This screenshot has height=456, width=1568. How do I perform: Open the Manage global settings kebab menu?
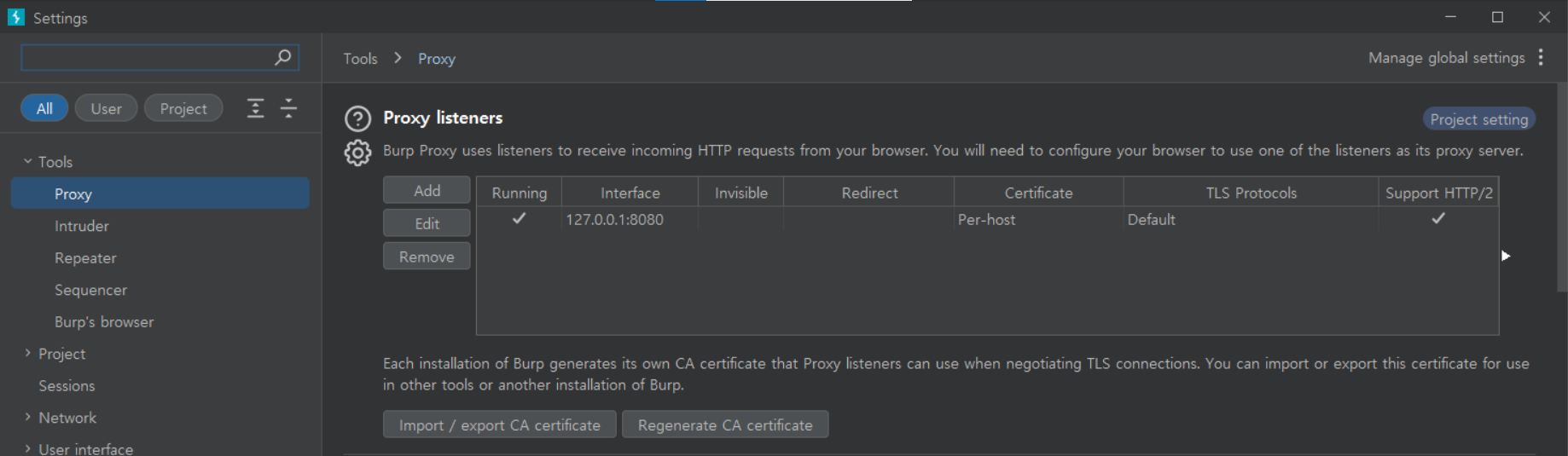click(1541, 57)
